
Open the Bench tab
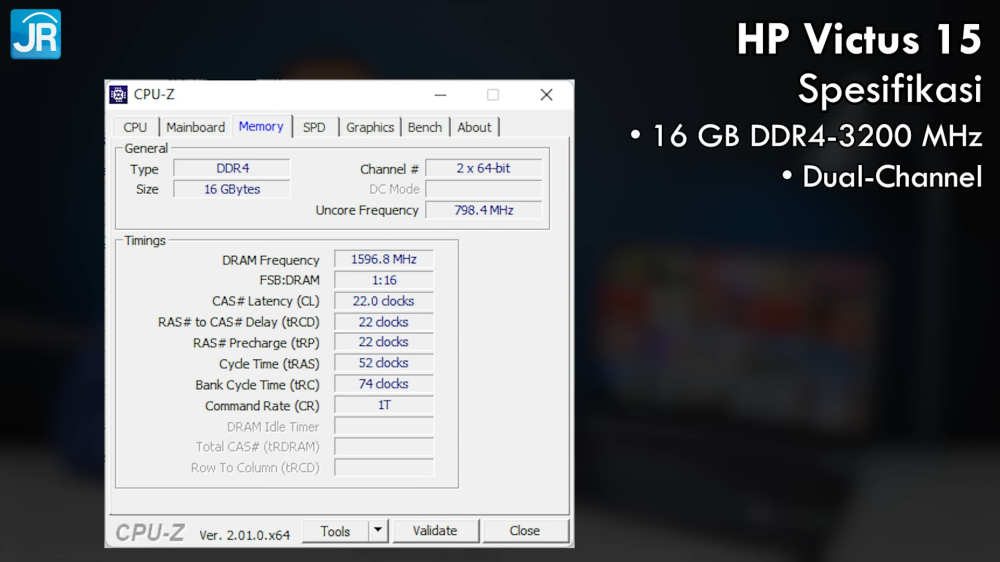pyautogui.click(x=425, y=127)
